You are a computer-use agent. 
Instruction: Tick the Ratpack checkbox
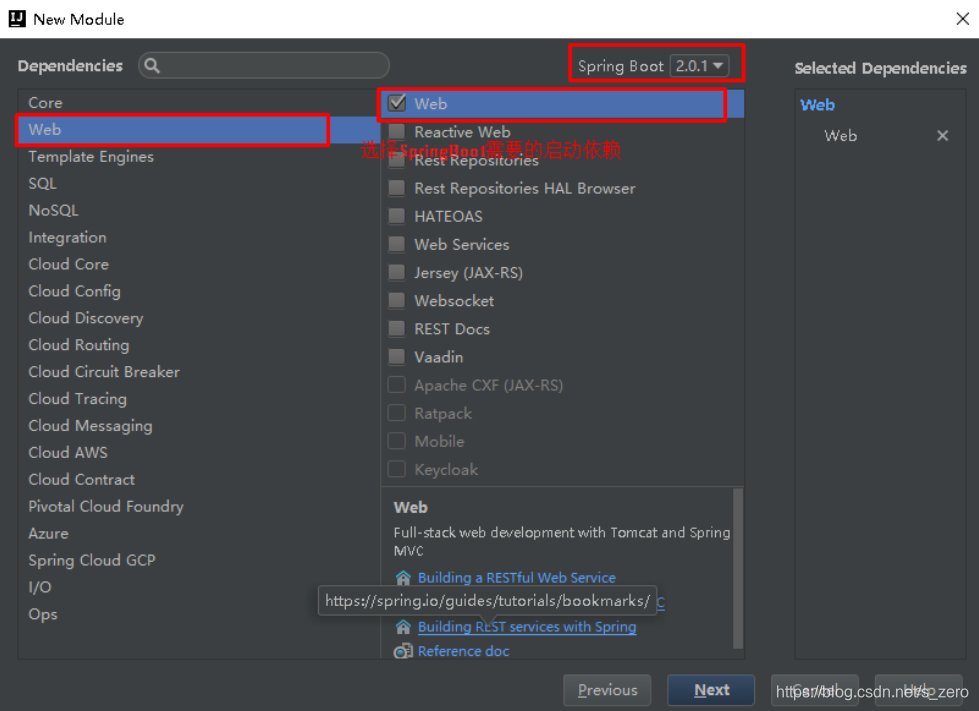[396, 413]
